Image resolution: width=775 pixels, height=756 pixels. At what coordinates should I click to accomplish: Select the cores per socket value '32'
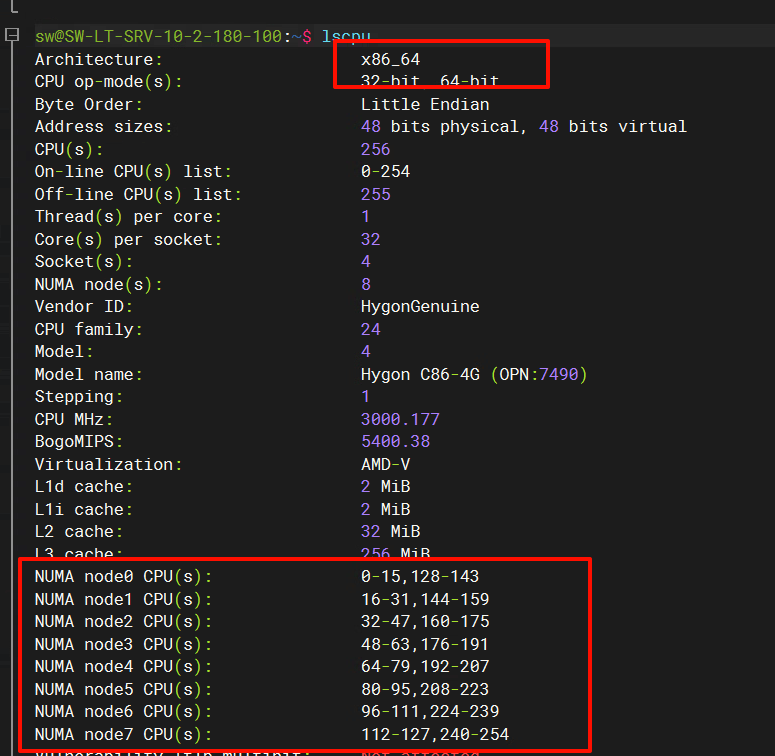point(371,240)
